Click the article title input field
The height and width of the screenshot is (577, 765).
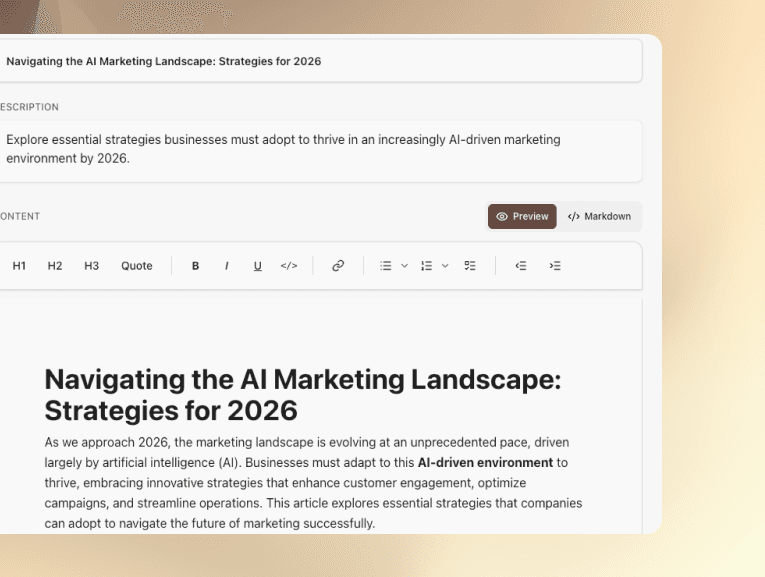pyautogui.click(x=320, y=61)
